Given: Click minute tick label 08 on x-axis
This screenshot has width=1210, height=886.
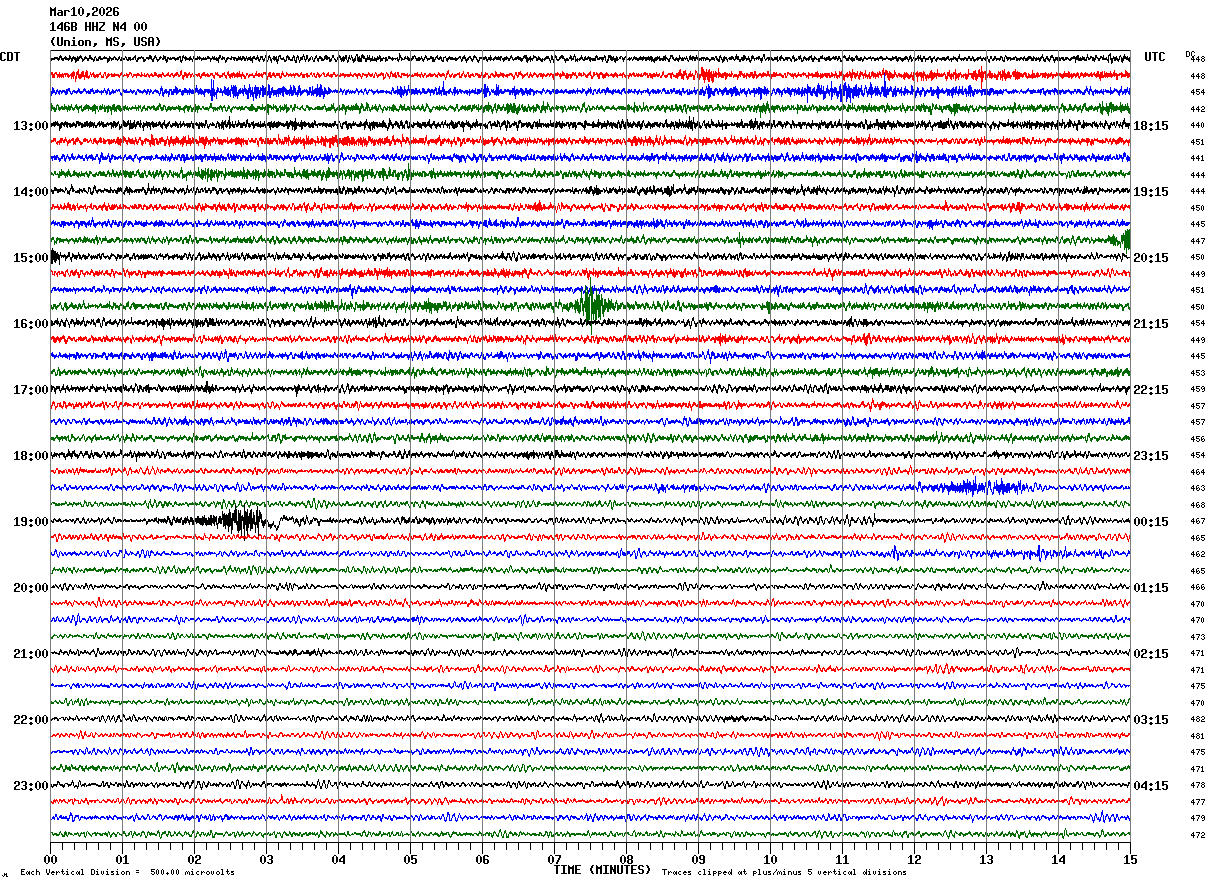Looking at the screenshot, I should (626, 859).
